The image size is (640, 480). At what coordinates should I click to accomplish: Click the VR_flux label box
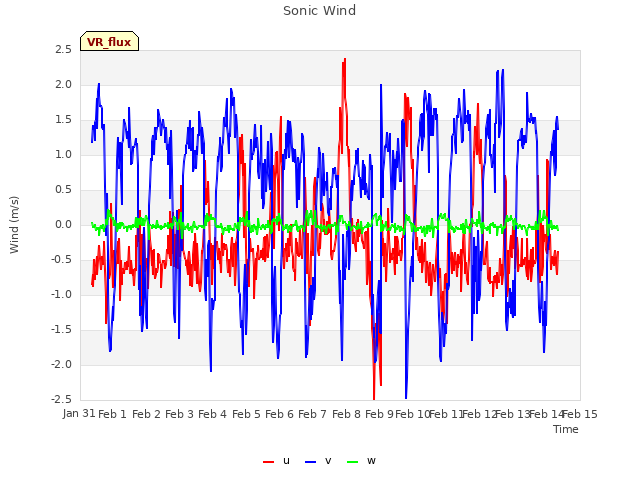tap(109, 41)
